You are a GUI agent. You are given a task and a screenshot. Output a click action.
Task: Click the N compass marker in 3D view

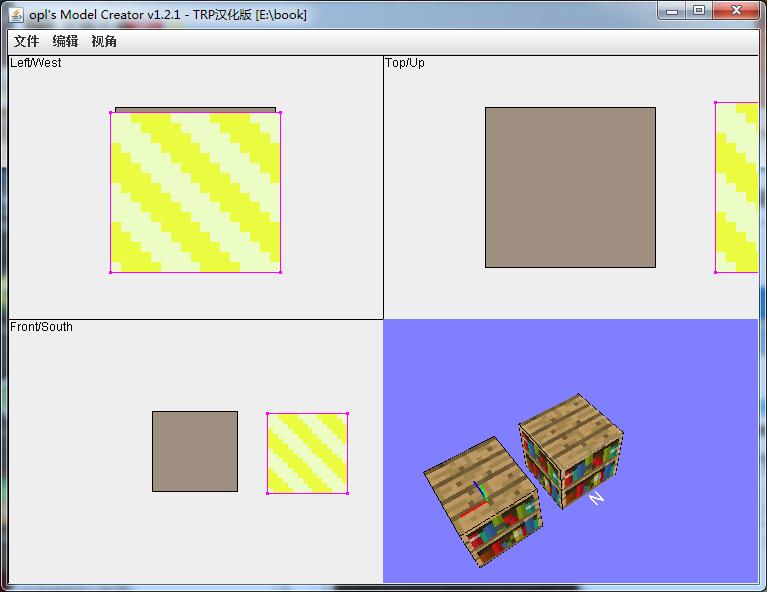(x=596, y=497)
